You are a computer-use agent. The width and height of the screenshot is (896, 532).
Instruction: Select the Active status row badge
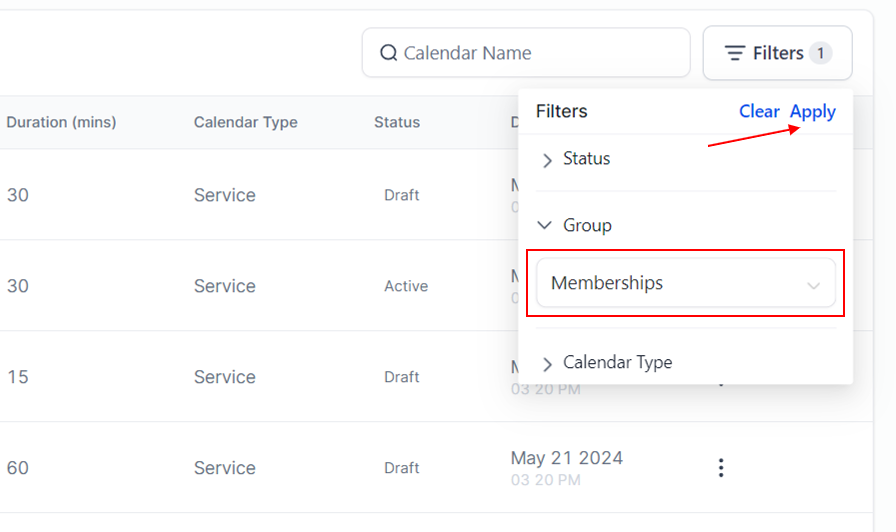click(406, 286)
